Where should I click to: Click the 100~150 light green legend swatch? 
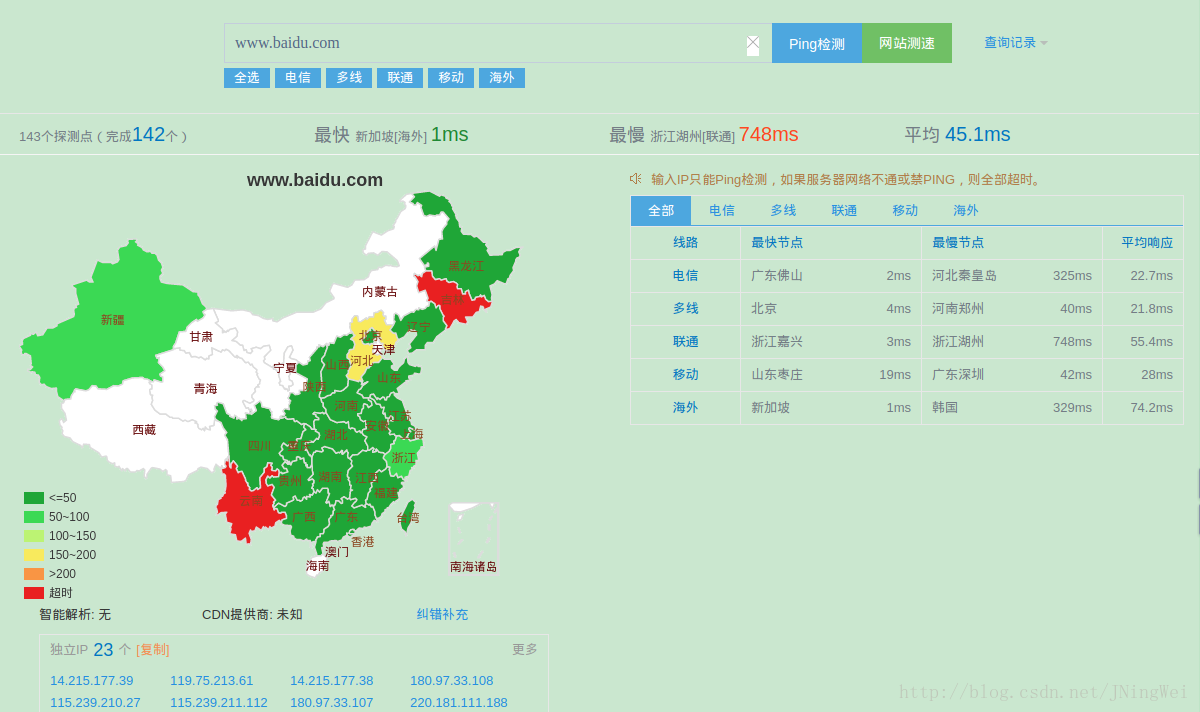click(x=34, y=536)
